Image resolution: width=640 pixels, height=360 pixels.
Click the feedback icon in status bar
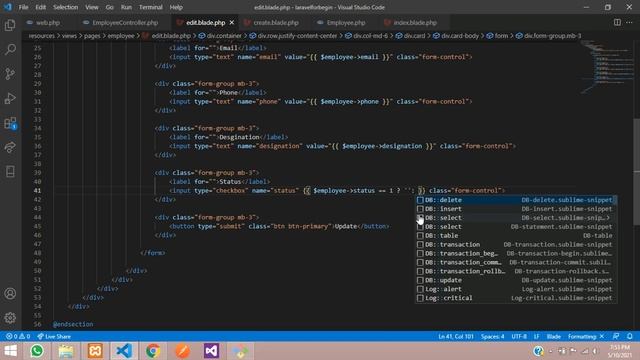point(616,336)
